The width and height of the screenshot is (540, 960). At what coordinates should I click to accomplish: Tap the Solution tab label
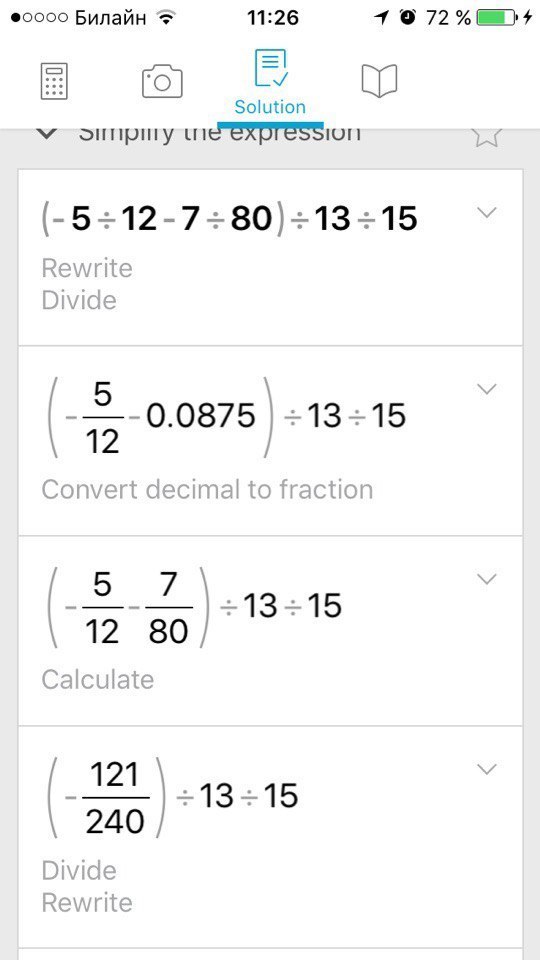270,107
